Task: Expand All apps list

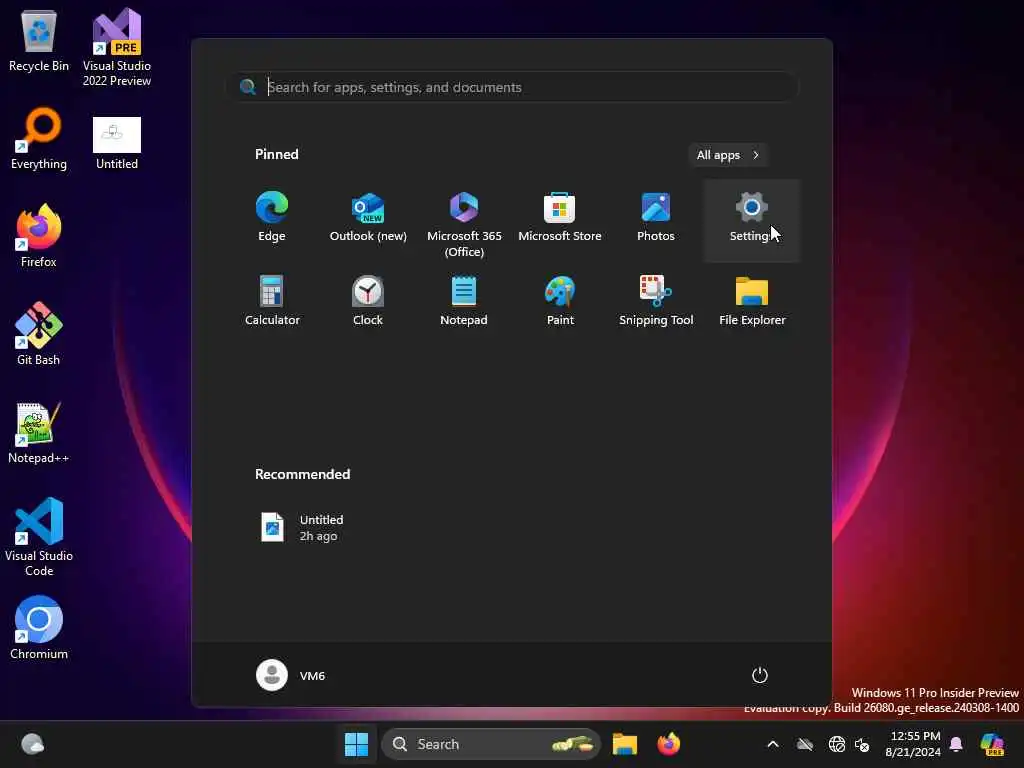Action: point(728,155)
